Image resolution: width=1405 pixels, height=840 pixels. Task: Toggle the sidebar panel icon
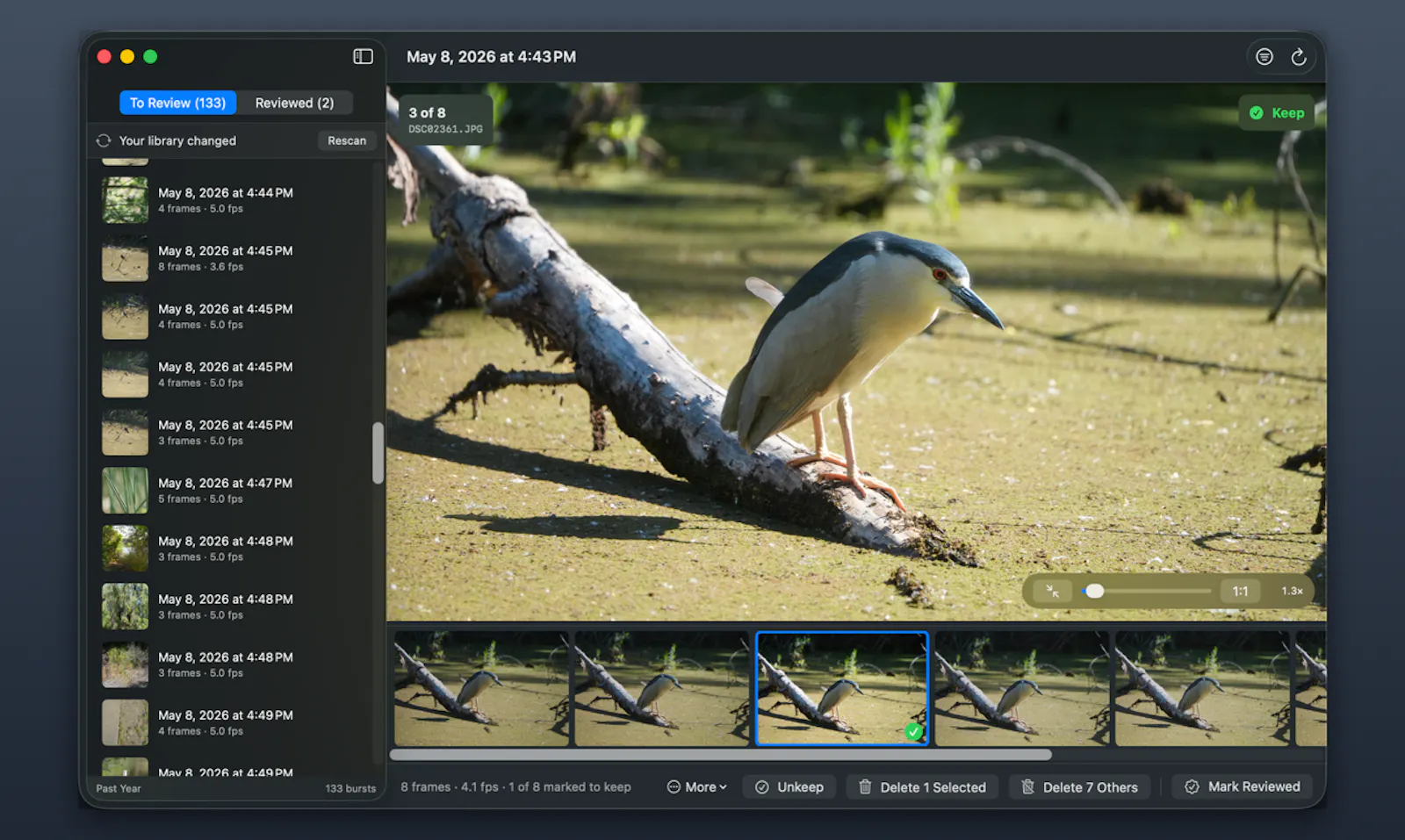pos(363,56)
